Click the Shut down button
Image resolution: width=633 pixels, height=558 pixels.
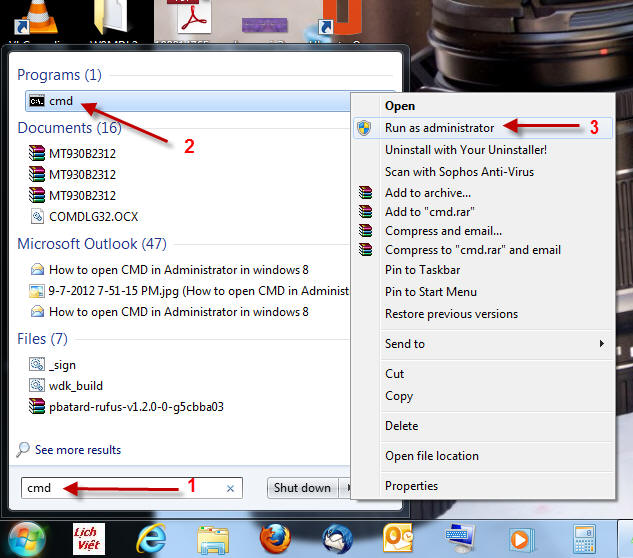coord(302,488)
